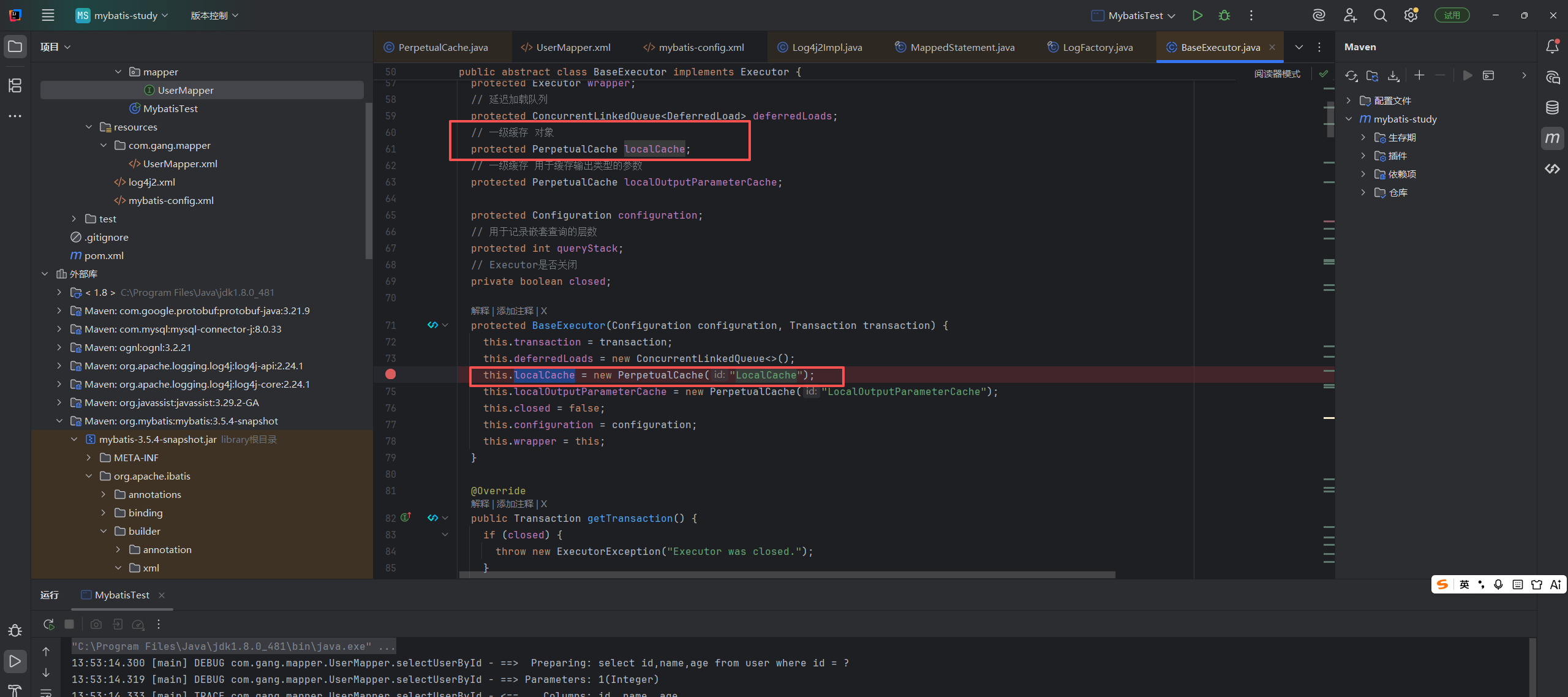Expand the test folder

[74, 219]
